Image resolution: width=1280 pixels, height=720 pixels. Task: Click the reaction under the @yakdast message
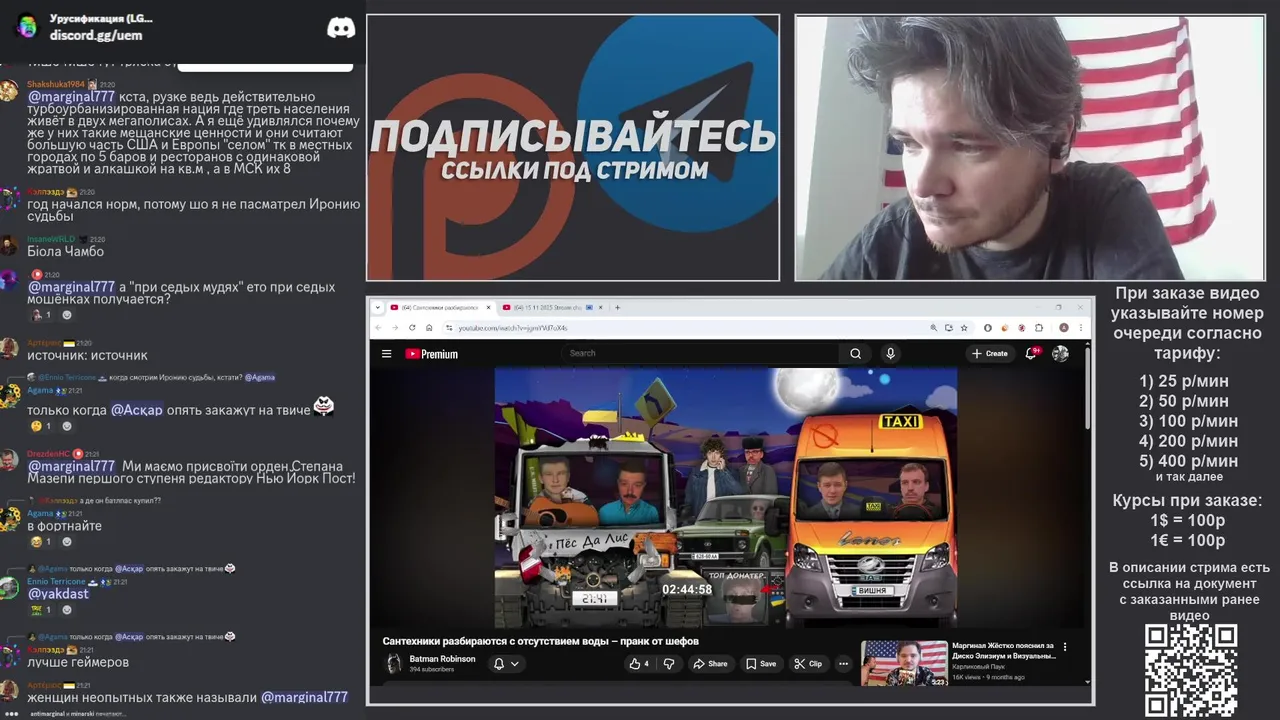coord(41,609)
